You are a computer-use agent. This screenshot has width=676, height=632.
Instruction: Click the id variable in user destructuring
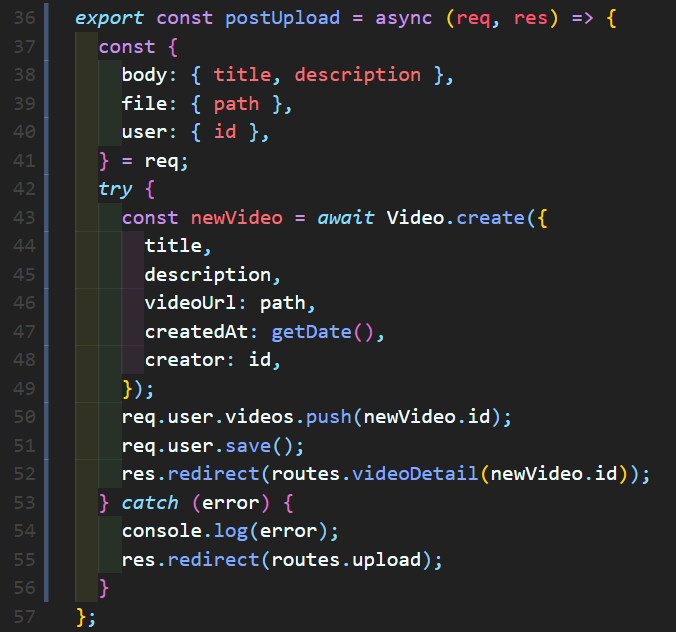coord(225,132)
